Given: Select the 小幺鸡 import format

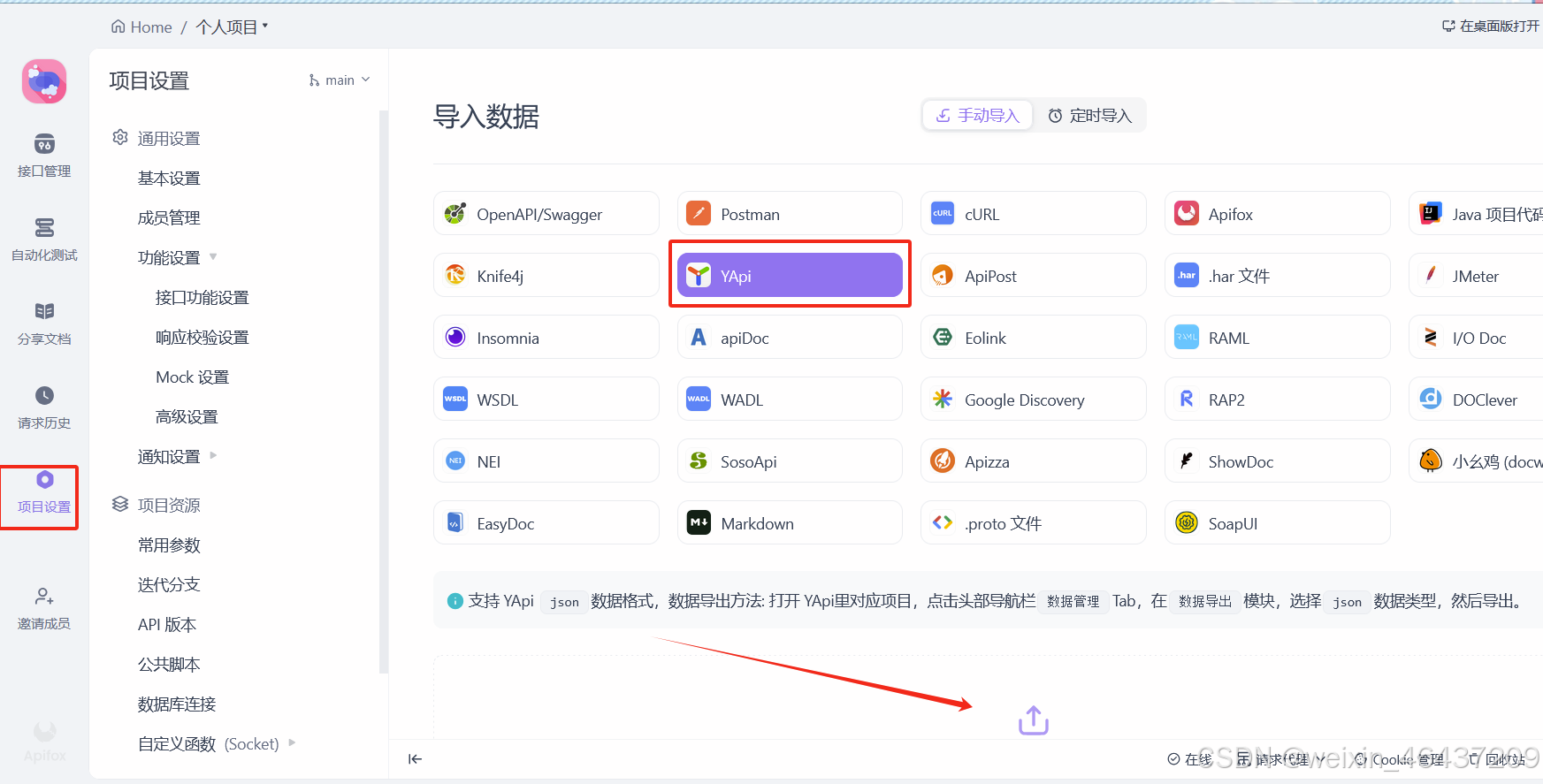Looking at the screenshot, I should [1476, 461].
